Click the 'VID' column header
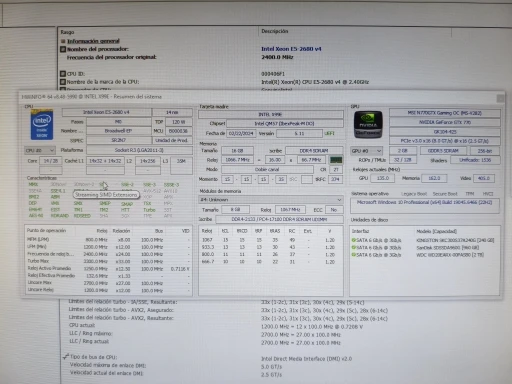Viewport: 512px width, 384px height. pos(186,231)
